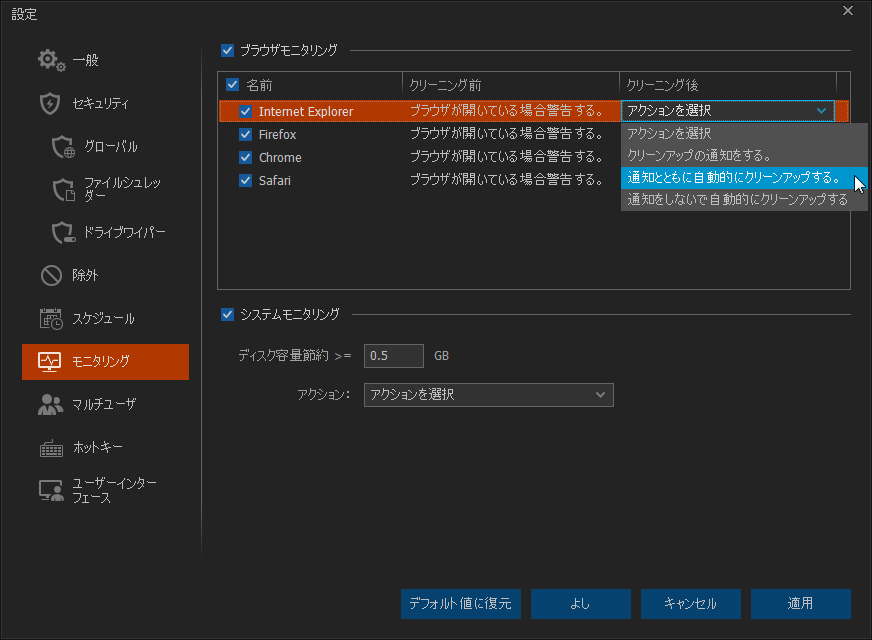Click the デフォルト値に復元 button
The image size is (872, 640).
pyautogui.click(x=461, y=604)
